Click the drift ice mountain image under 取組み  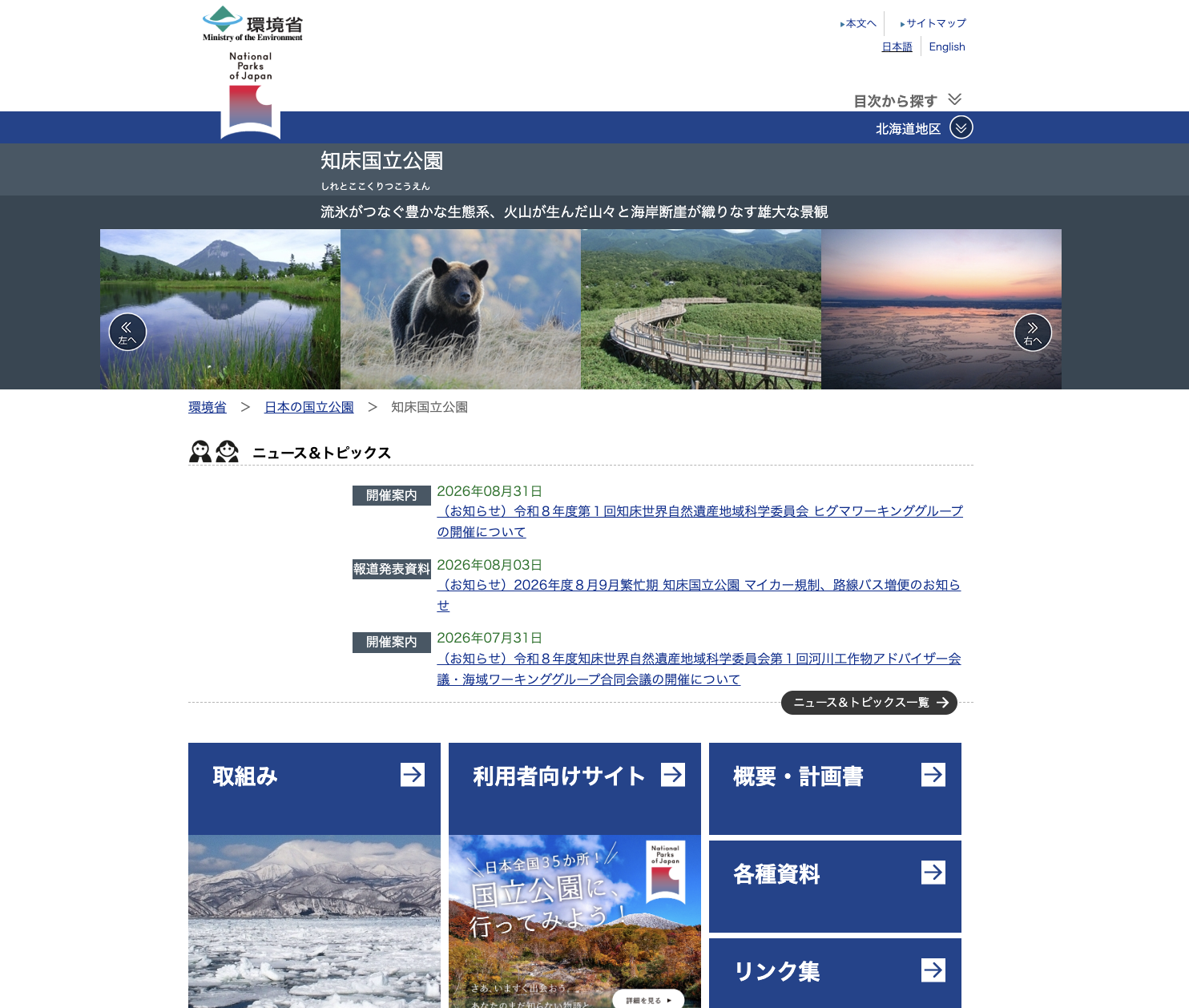314,921
